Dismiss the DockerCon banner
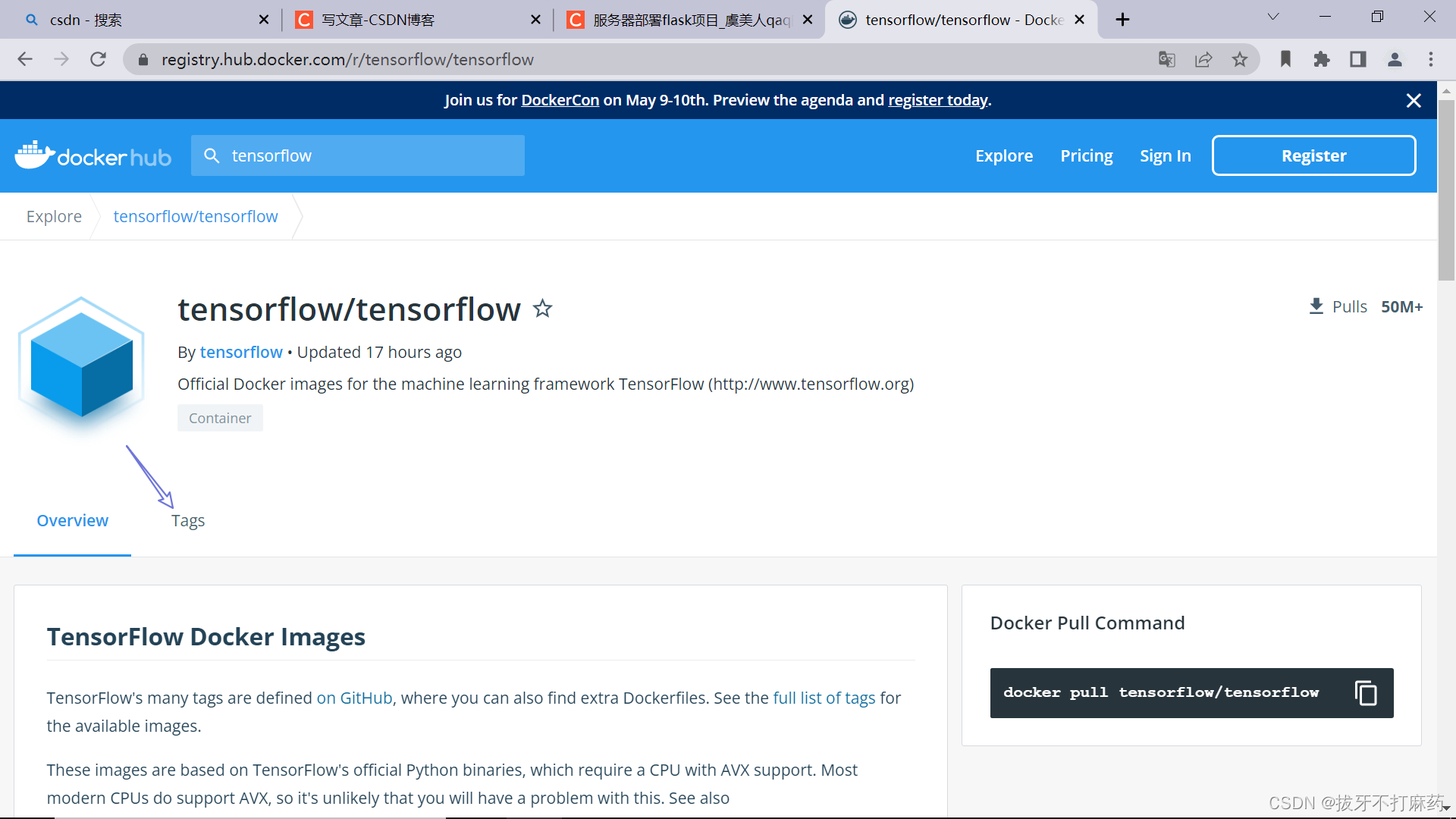 pos(1414,101)
